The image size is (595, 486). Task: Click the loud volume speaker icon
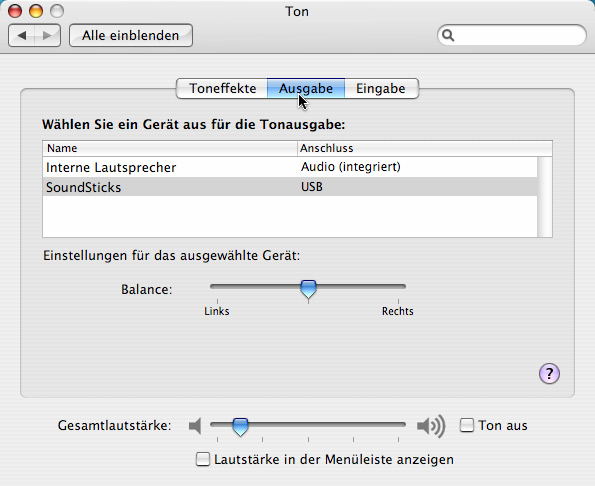431,426
